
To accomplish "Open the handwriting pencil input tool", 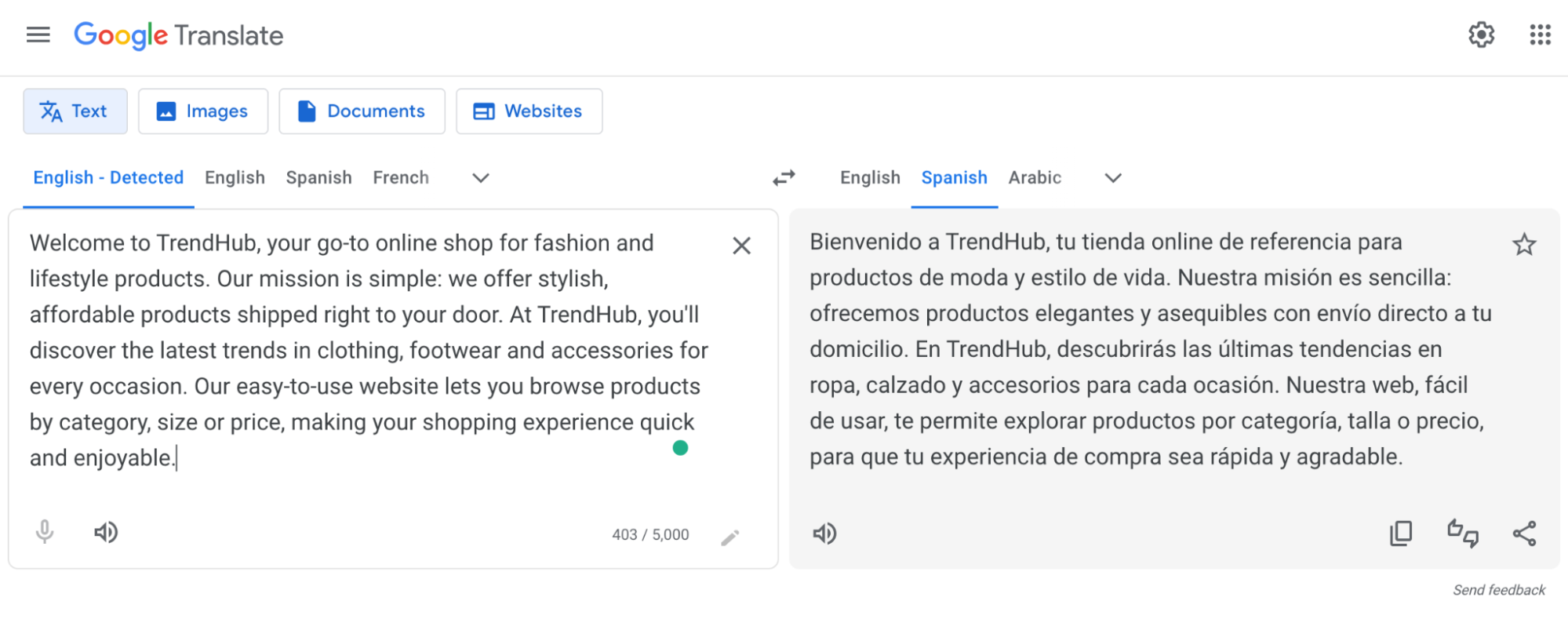I will click(729, 537).
